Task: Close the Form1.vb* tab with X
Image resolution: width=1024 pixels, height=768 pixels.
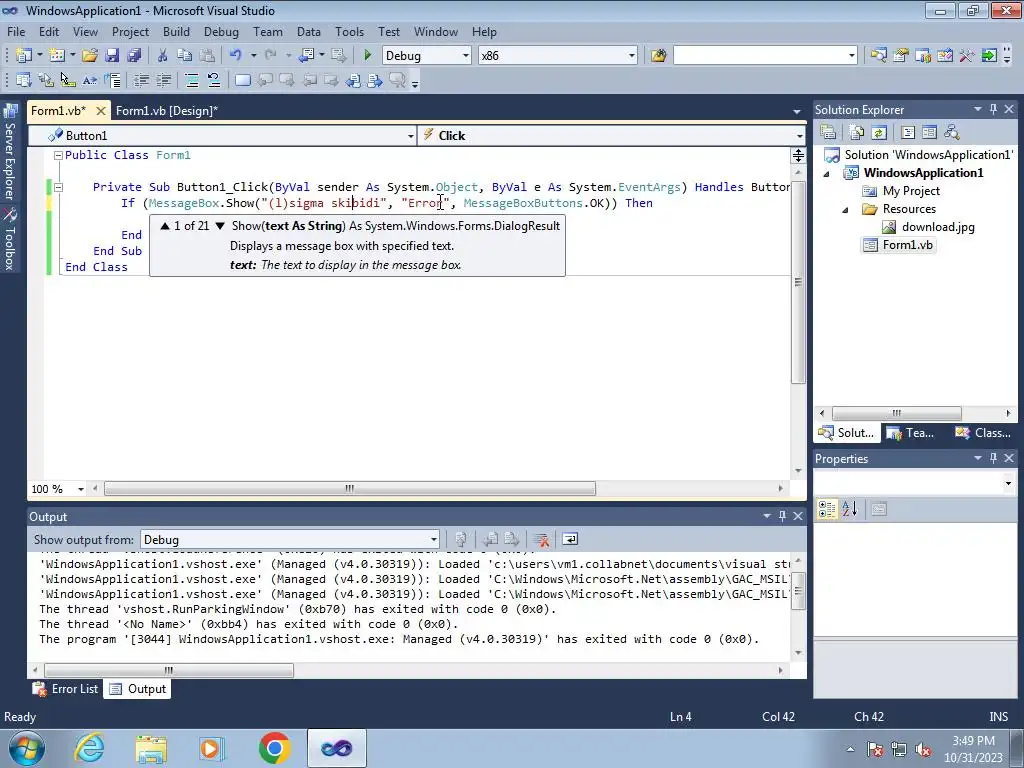Action: [x=101, y=111]
